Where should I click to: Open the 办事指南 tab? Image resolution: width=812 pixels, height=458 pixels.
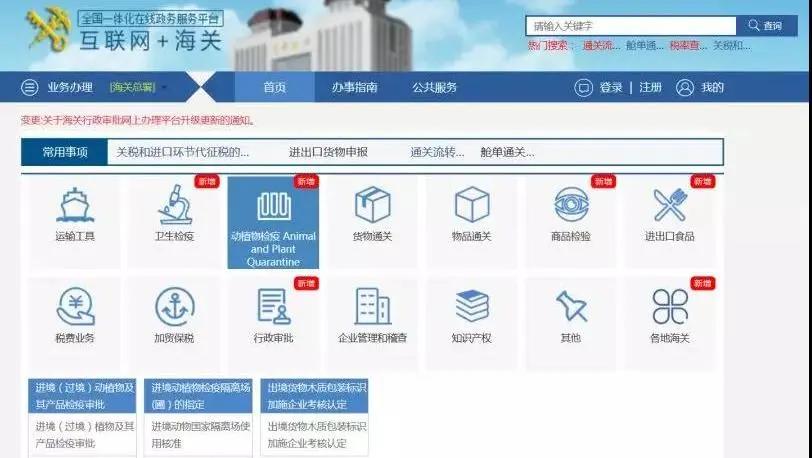pyautogui.click(x=355, y=88)
